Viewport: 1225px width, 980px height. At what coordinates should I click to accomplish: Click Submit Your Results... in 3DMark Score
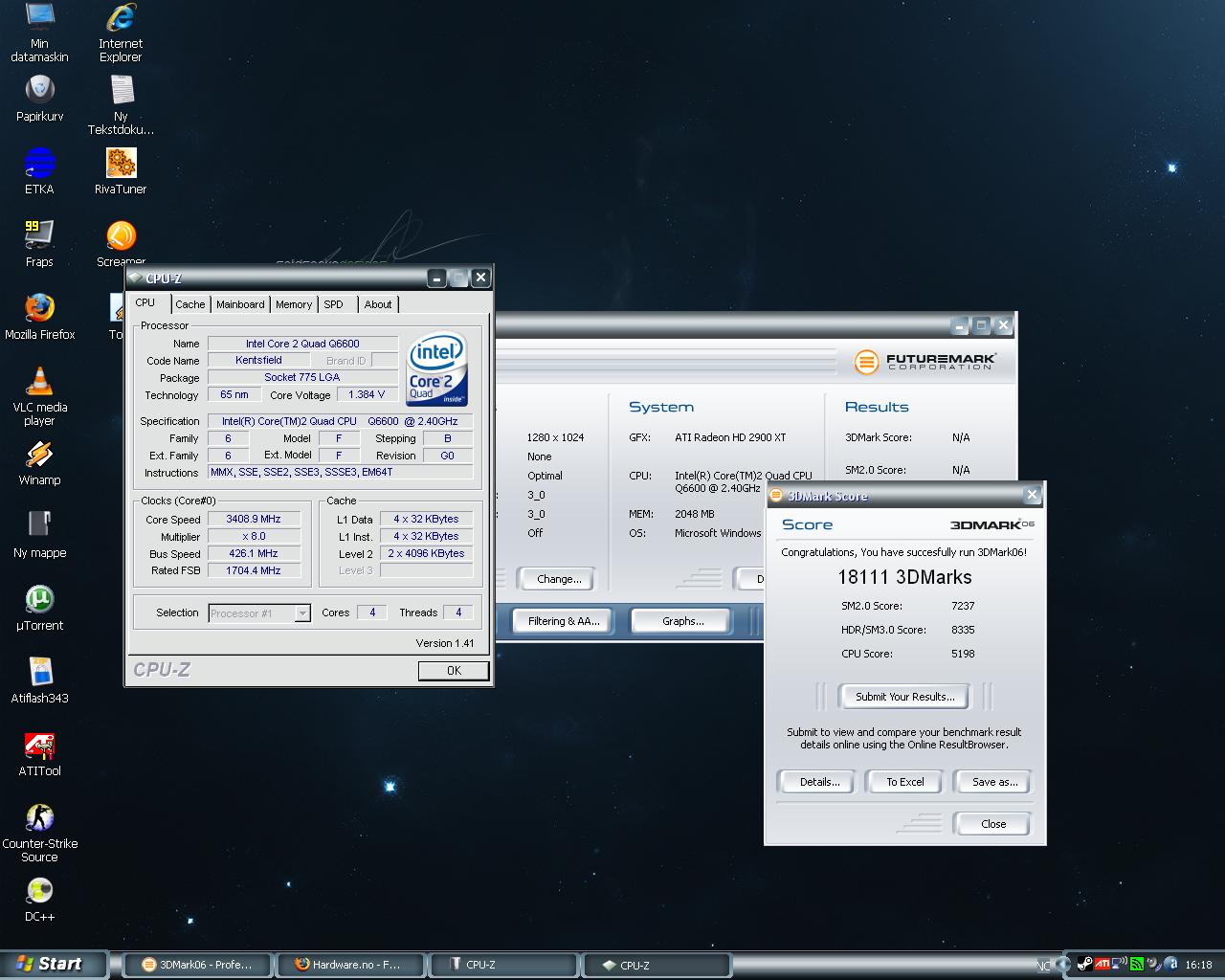click(904, 697)
